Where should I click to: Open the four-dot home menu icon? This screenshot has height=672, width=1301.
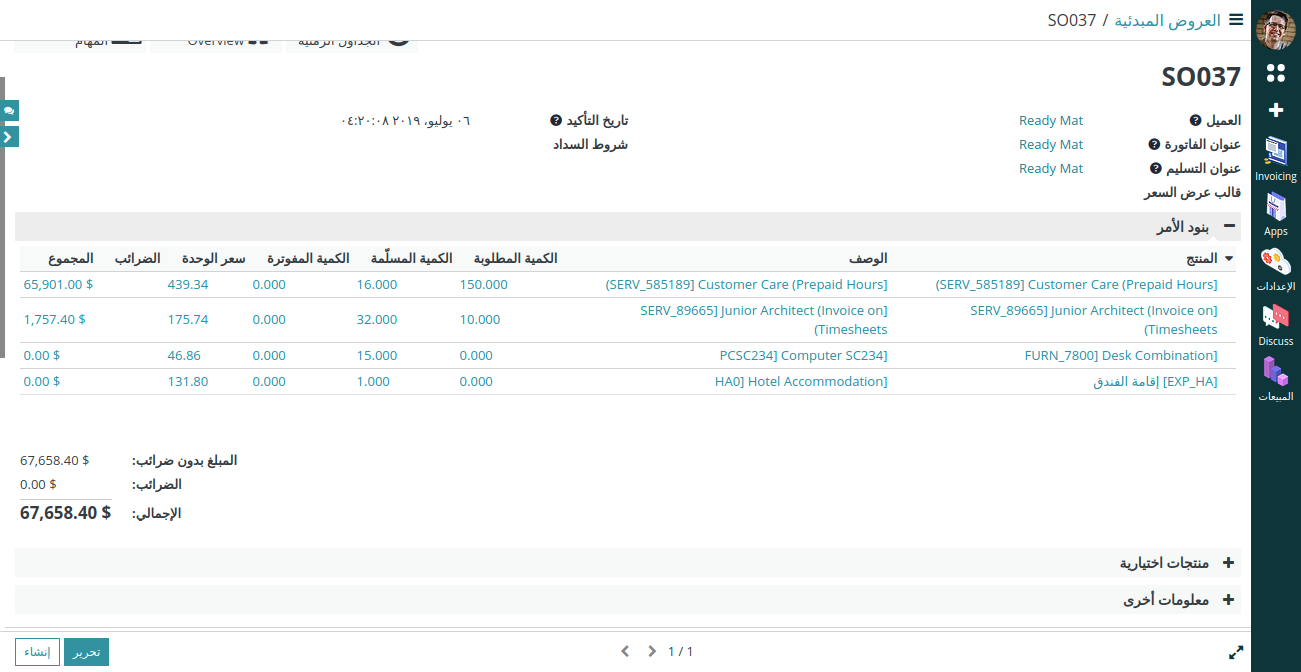[x=1275, y=73]
